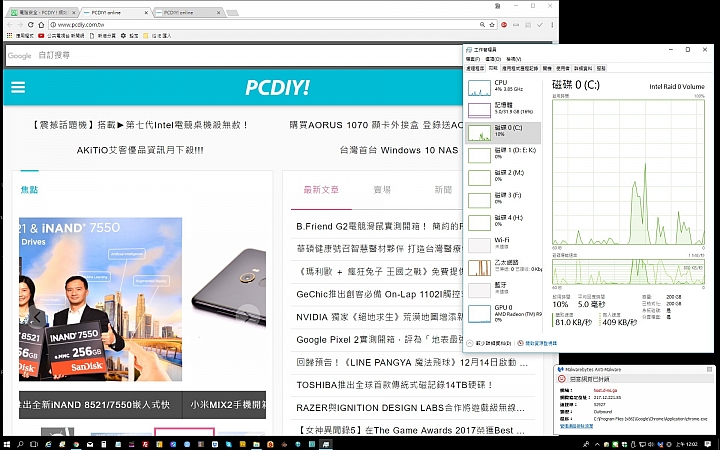The width and height of the screenshot is (720, 450).
Task: Show next slide in focus carousel
Action: click(x=247, y=317)
